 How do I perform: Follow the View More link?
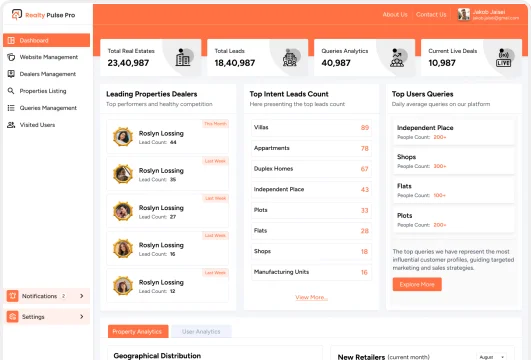pyautogui.click(x=311, y=297)
